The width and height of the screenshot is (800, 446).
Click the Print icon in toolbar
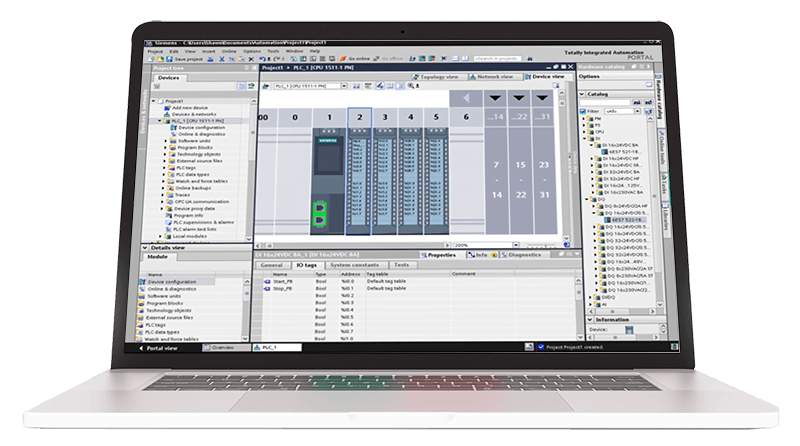coord(210,59)
